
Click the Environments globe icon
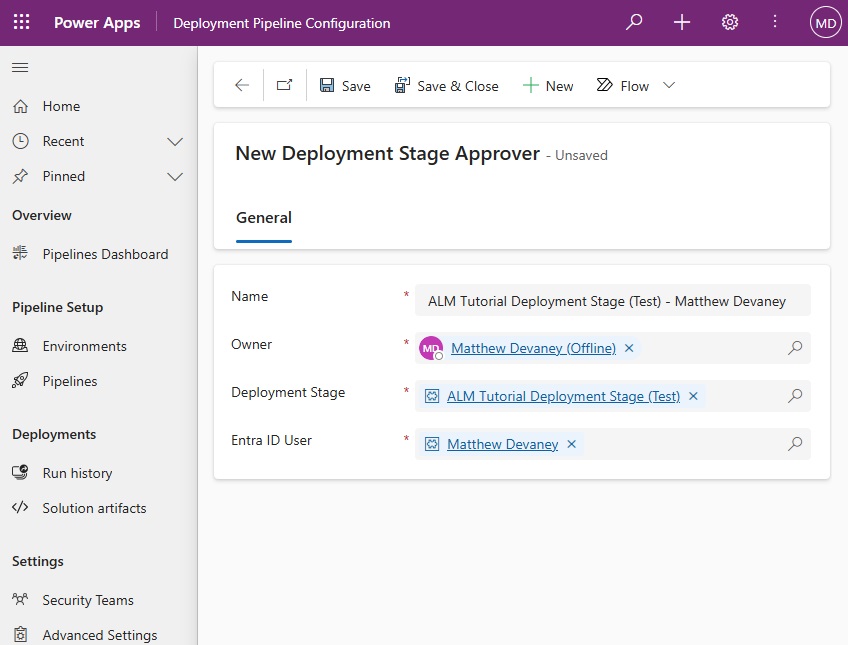click(x=21, y=345)
